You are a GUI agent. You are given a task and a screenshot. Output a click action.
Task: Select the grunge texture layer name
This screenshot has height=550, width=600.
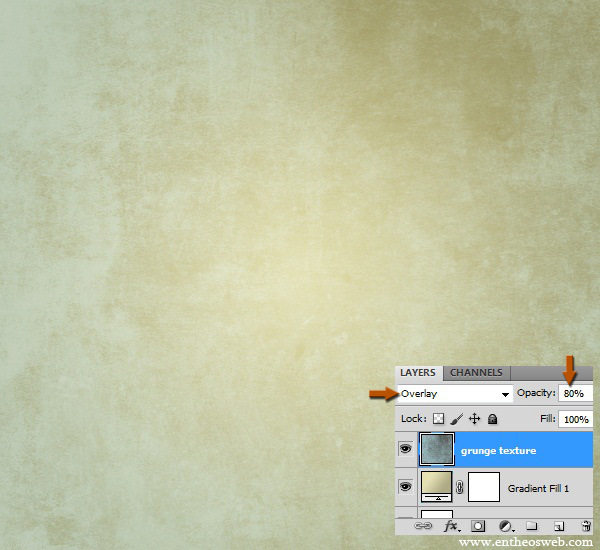[x=498, y=450]
